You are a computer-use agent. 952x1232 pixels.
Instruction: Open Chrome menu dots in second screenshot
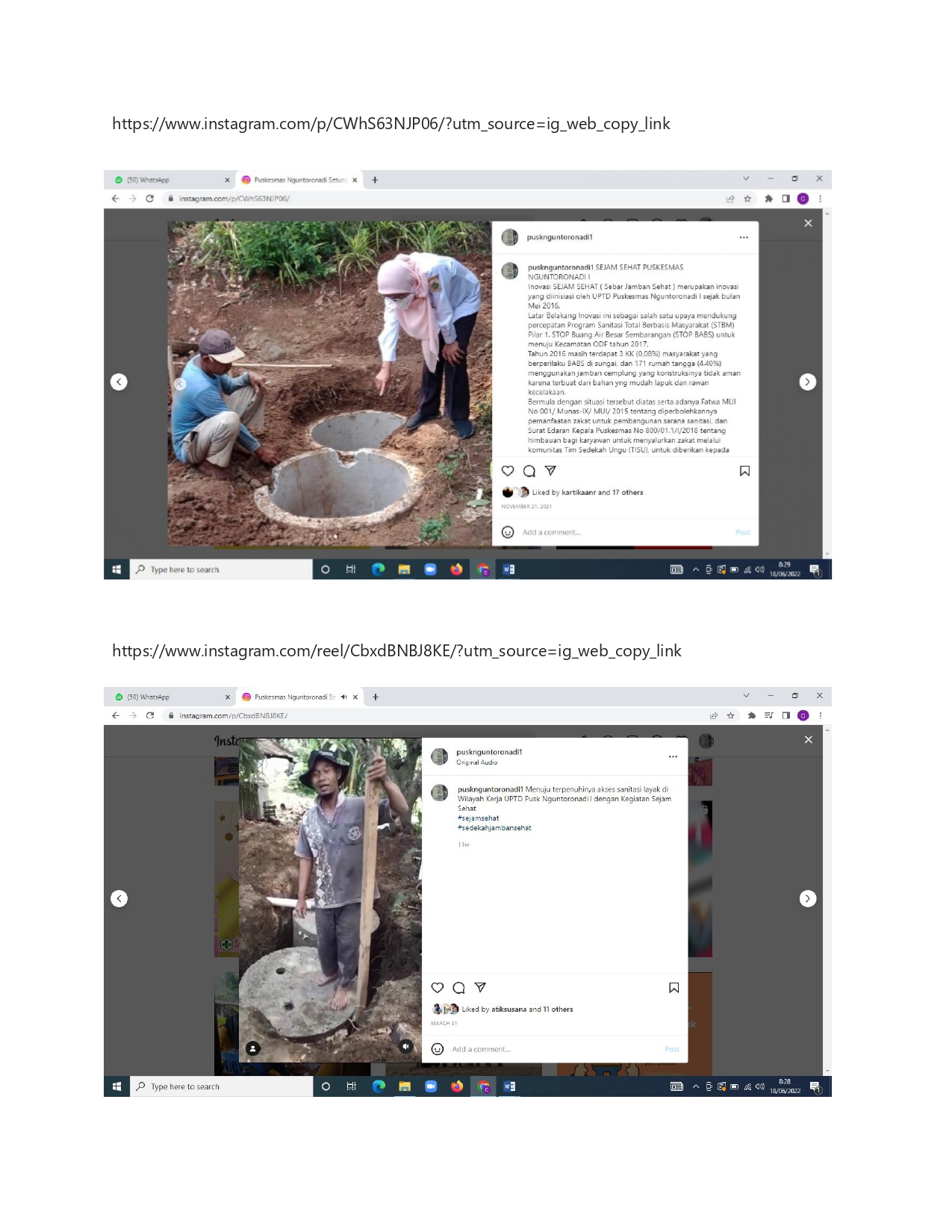pos(820,715)
